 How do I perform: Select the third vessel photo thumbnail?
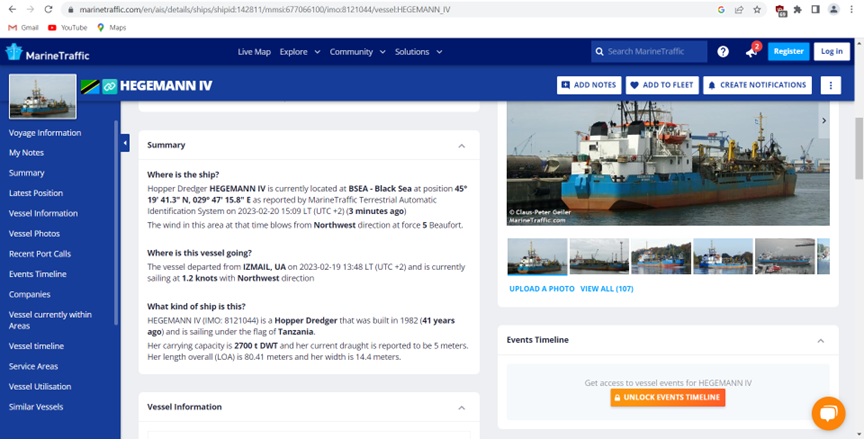tap(661, 256)
